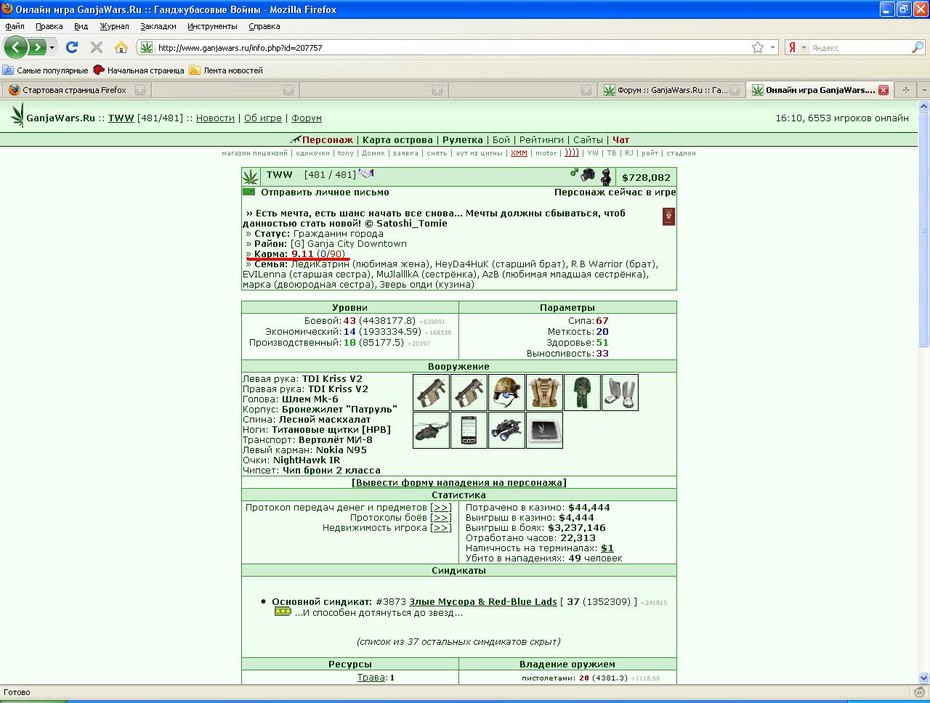Open the ЛедиКатрин family member link
This screenshot has width=930, height=703.
point(320,264)
